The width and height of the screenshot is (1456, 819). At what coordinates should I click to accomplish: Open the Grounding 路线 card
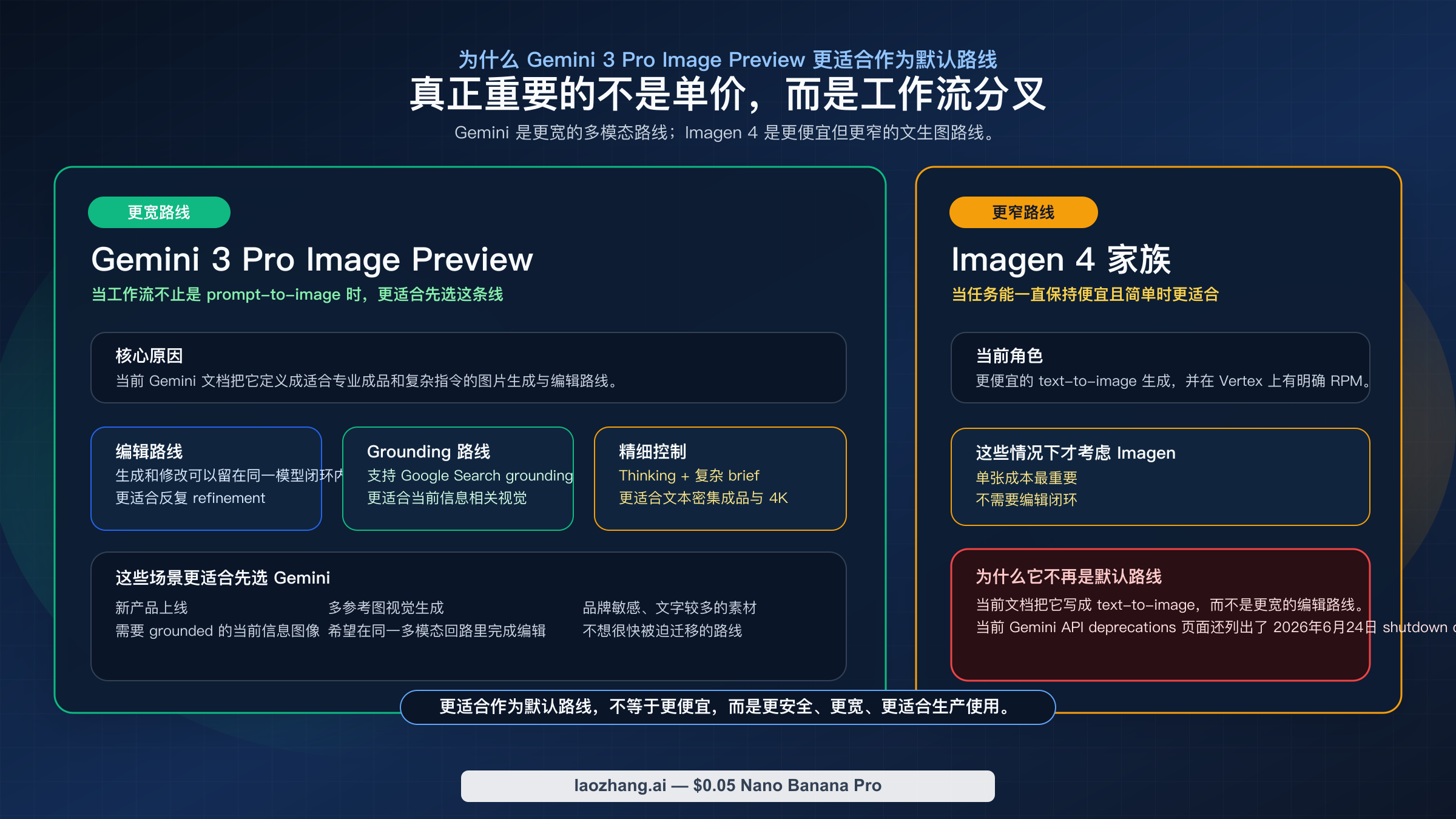click(x=457, y=478)
